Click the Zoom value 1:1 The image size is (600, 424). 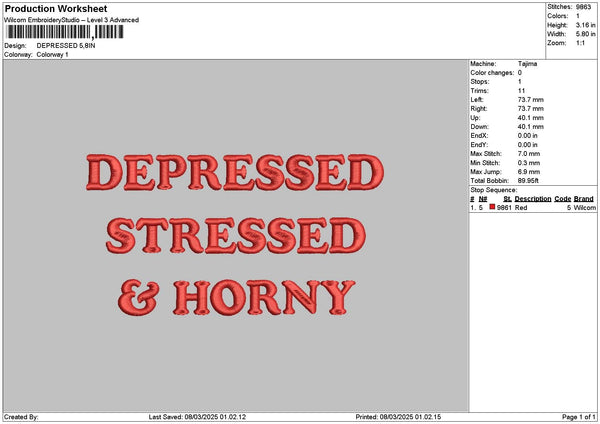(580, 43)
